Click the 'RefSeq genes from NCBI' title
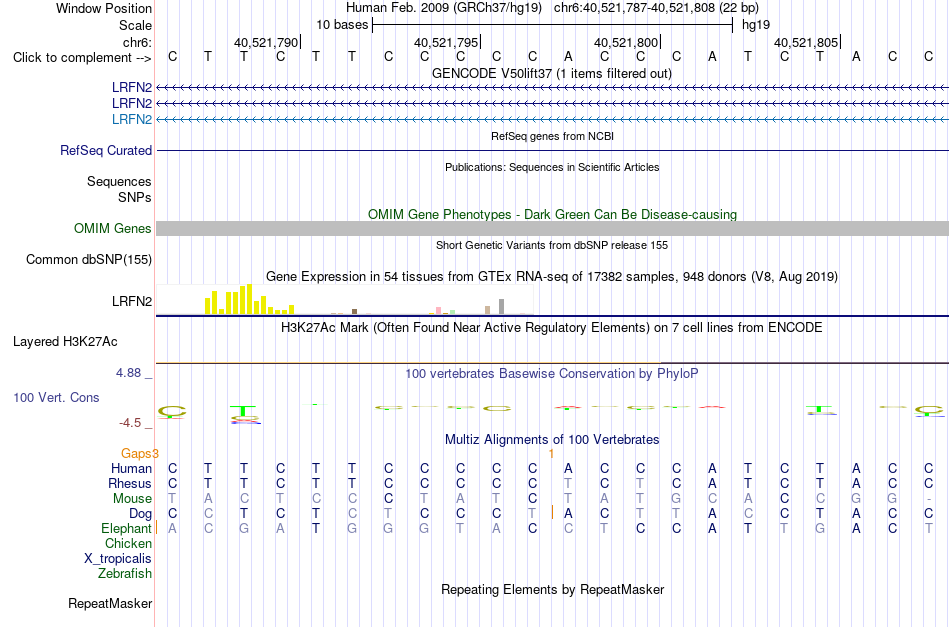Viewport: 950px width, 627px height. tap(552, 136)
